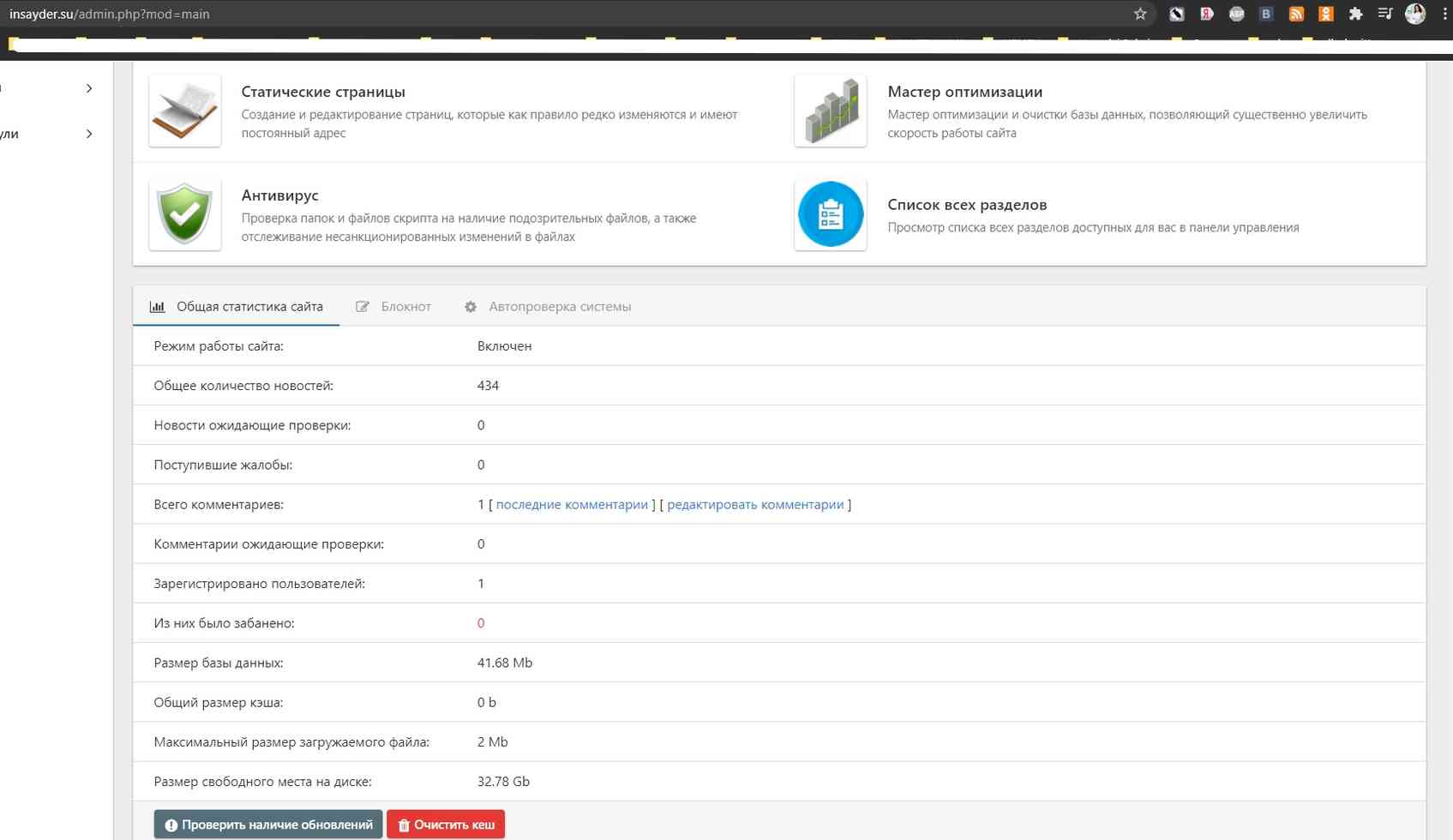Open the media control playlist icon

[x=1384, y=14]
